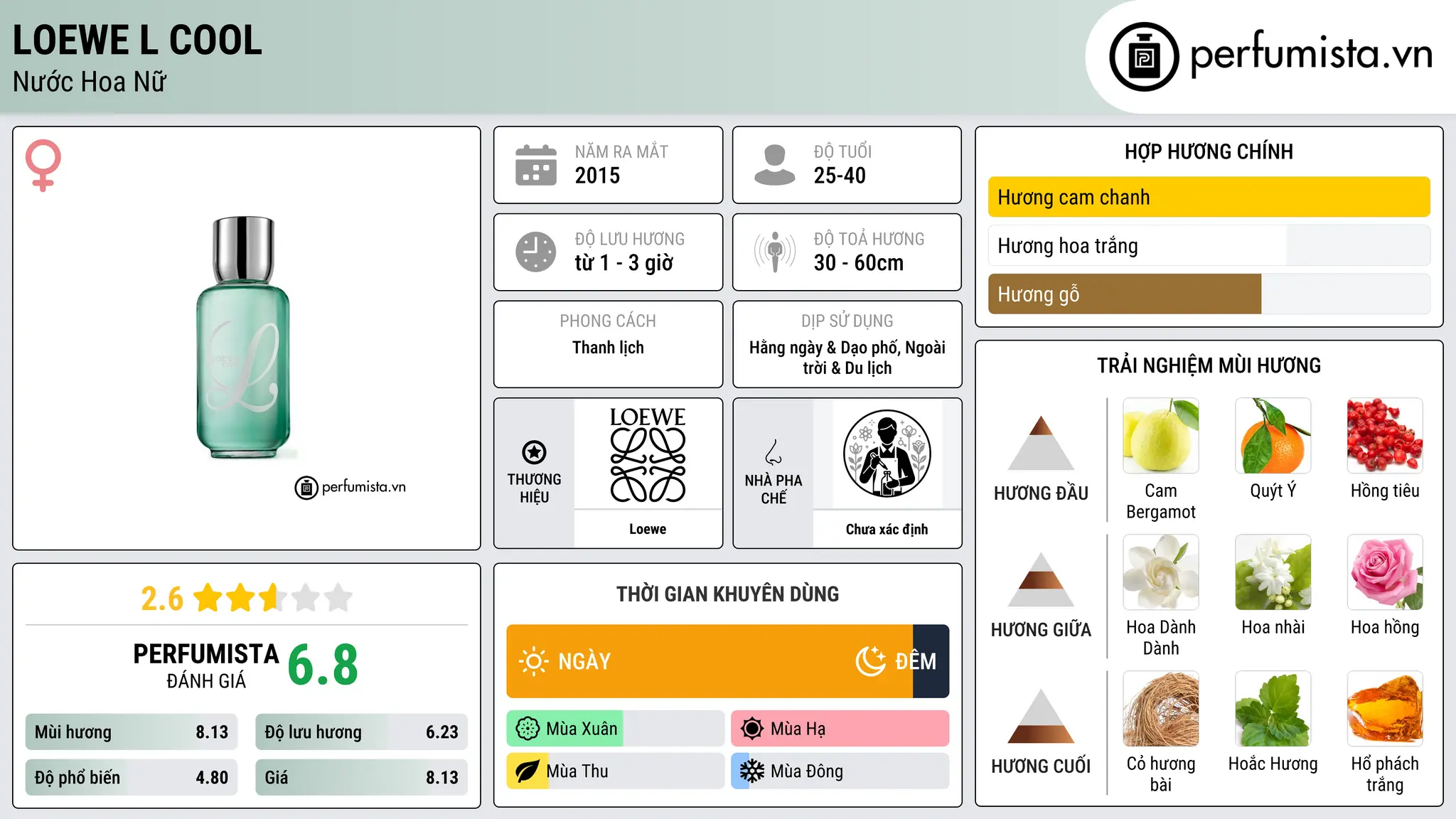The image size is (1456, 819).
Task: Click the Perfumista overall score 6.8
Action: coord(323,665)
